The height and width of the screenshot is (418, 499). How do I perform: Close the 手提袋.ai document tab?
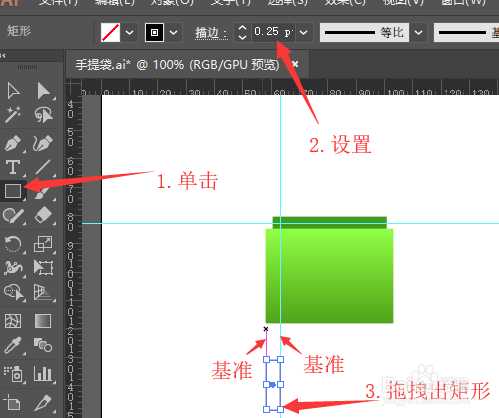point(295,64)
